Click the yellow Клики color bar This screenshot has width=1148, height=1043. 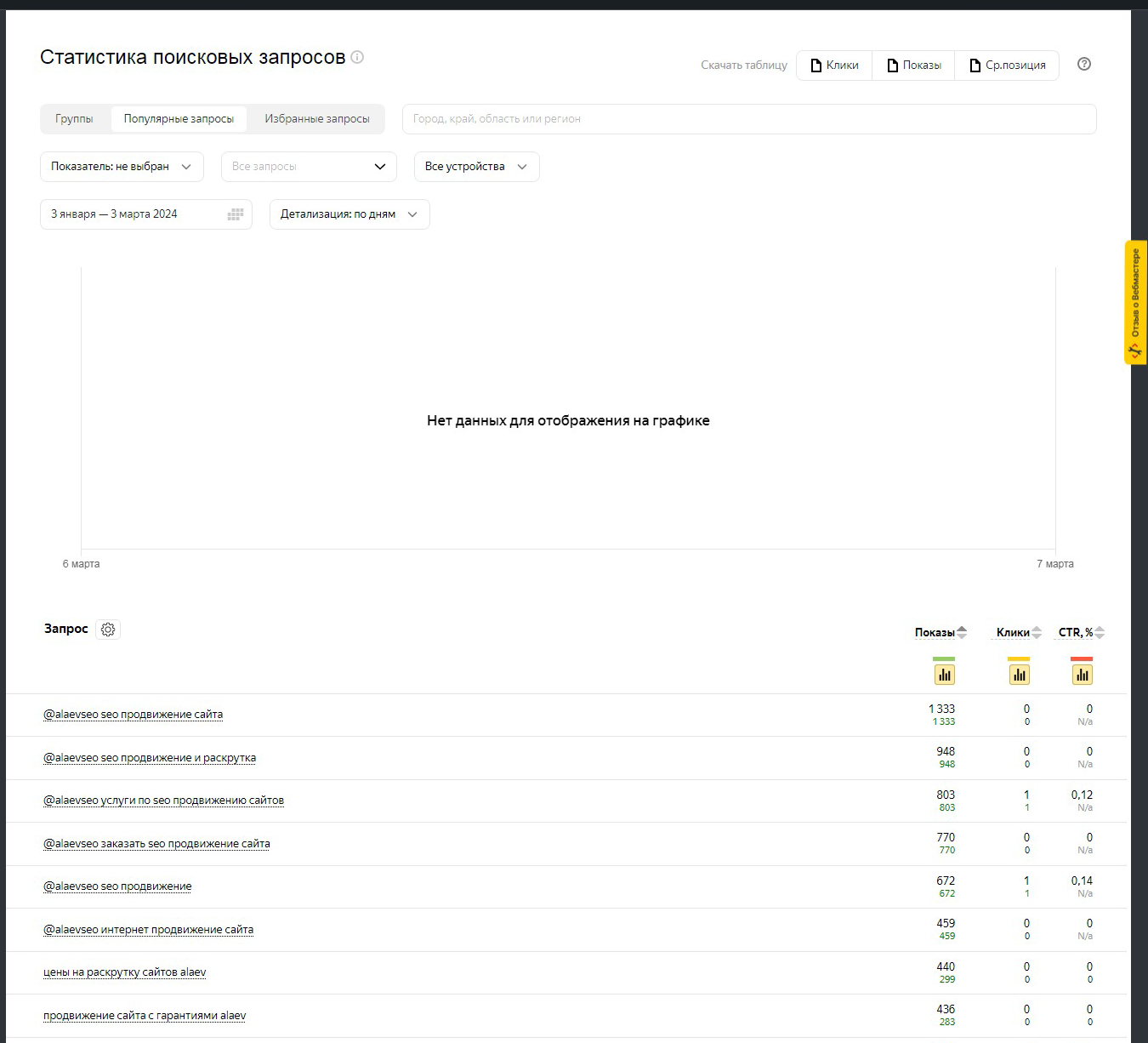[1019, 658]
